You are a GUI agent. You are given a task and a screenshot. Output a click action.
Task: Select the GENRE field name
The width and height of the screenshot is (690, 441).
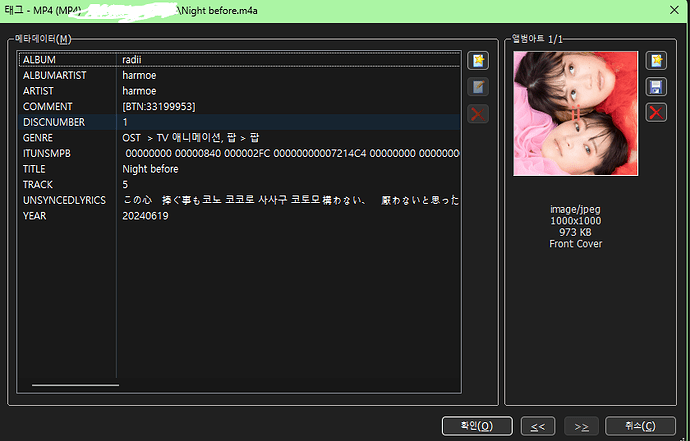click(x=38, y=138)
